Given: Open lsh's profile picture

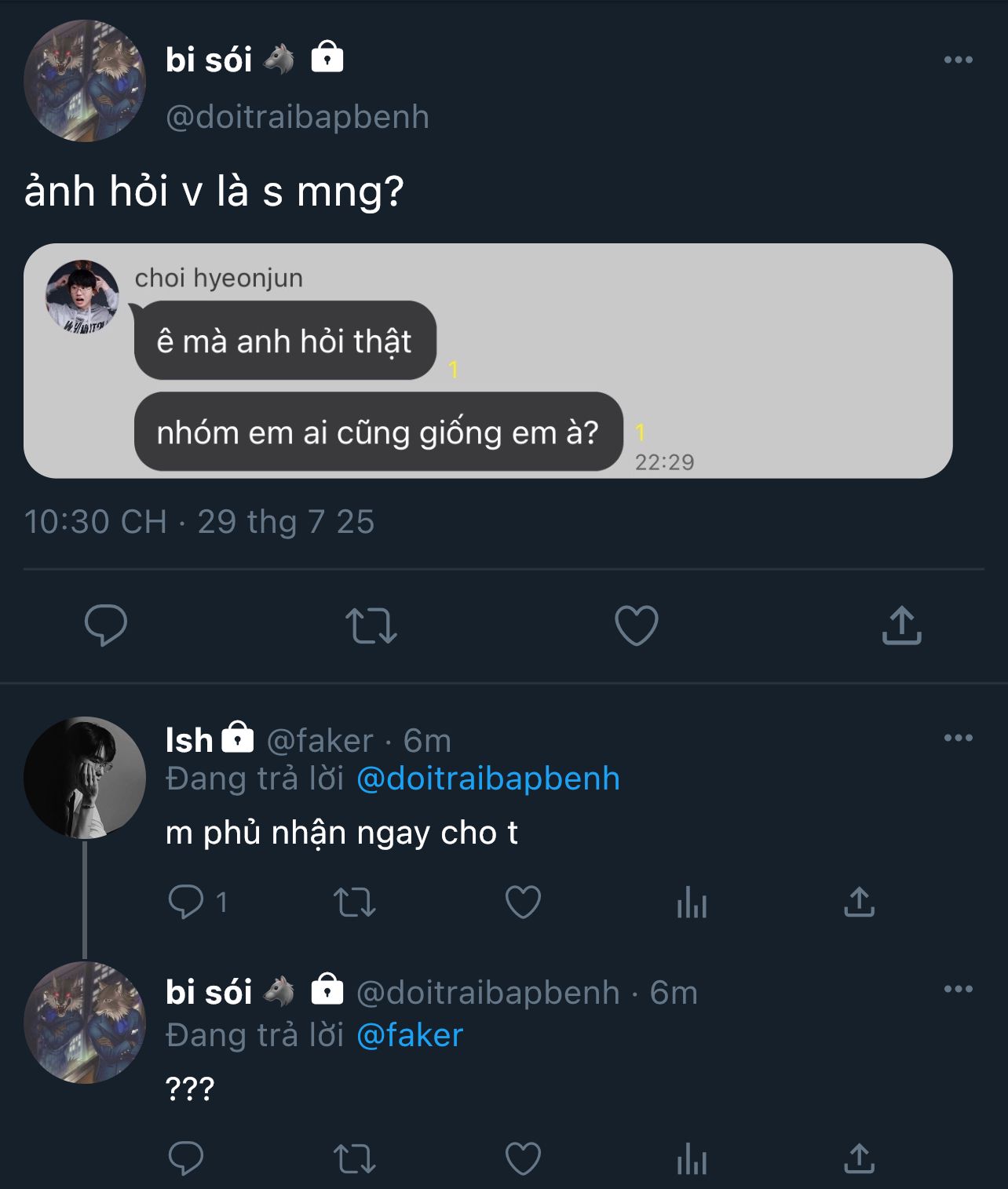Looking at the screenshot, I should pyautogui.click(x=85, y=778).
